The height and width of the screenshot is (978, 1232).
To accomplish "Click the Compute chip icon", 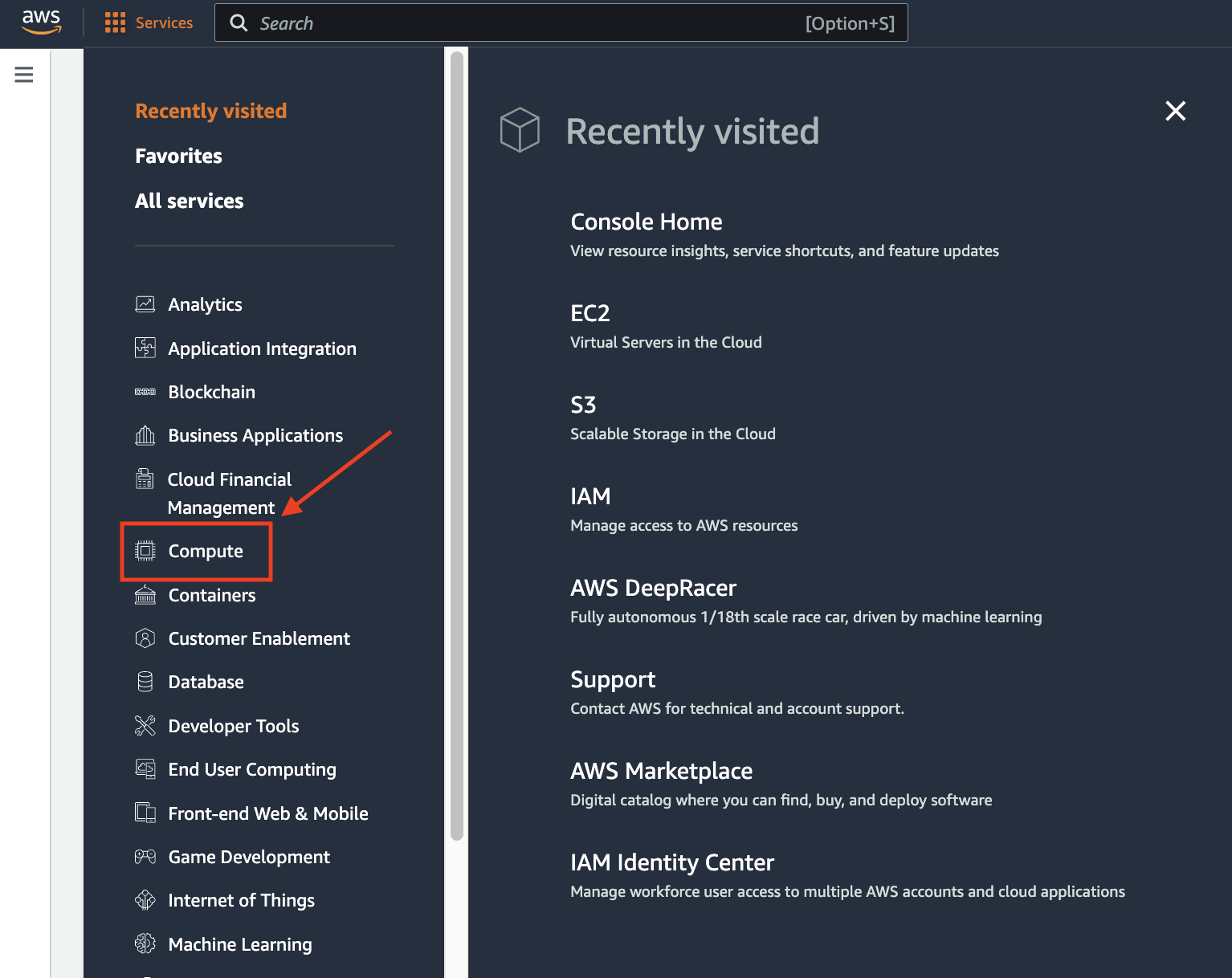I will click(x=145, y=551).
